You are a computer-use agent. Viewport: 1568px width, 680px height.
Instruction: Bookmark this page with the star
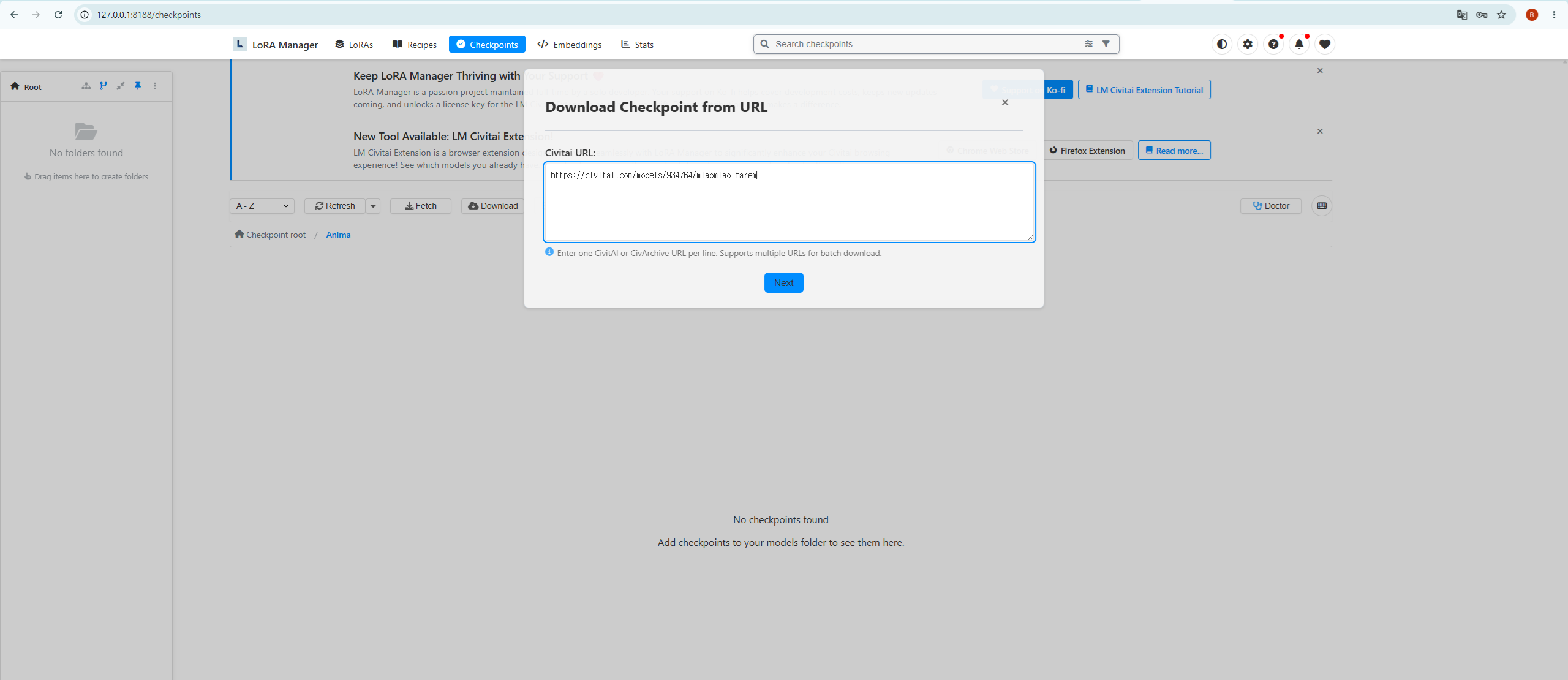1501,15
